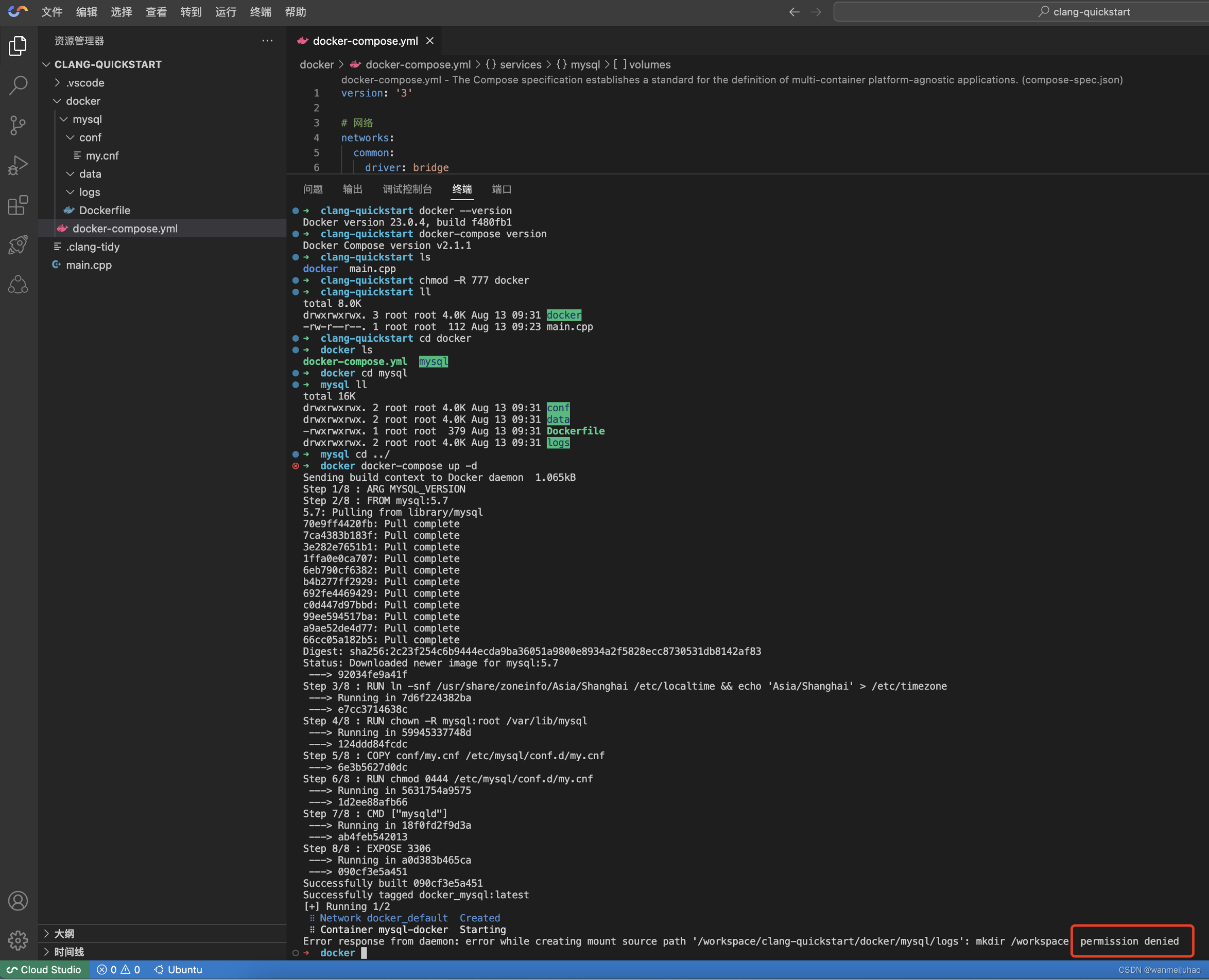Switch to the 端口 panel tab
Screen dimensions: 1209x980
pyautogui.click(x=502, y=189)
